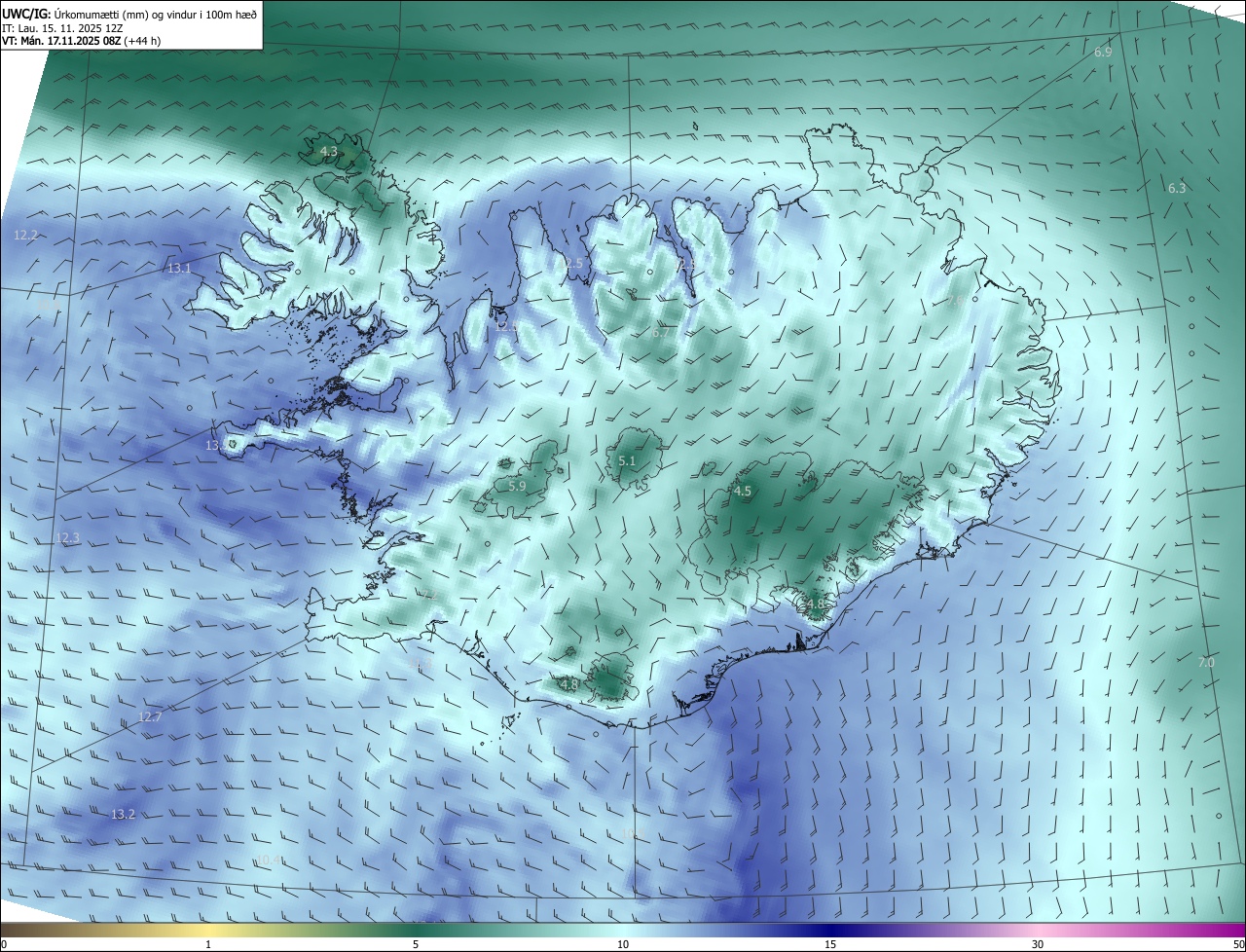Click the 4.5 value label on Vatnajökull

pos(743,491)
